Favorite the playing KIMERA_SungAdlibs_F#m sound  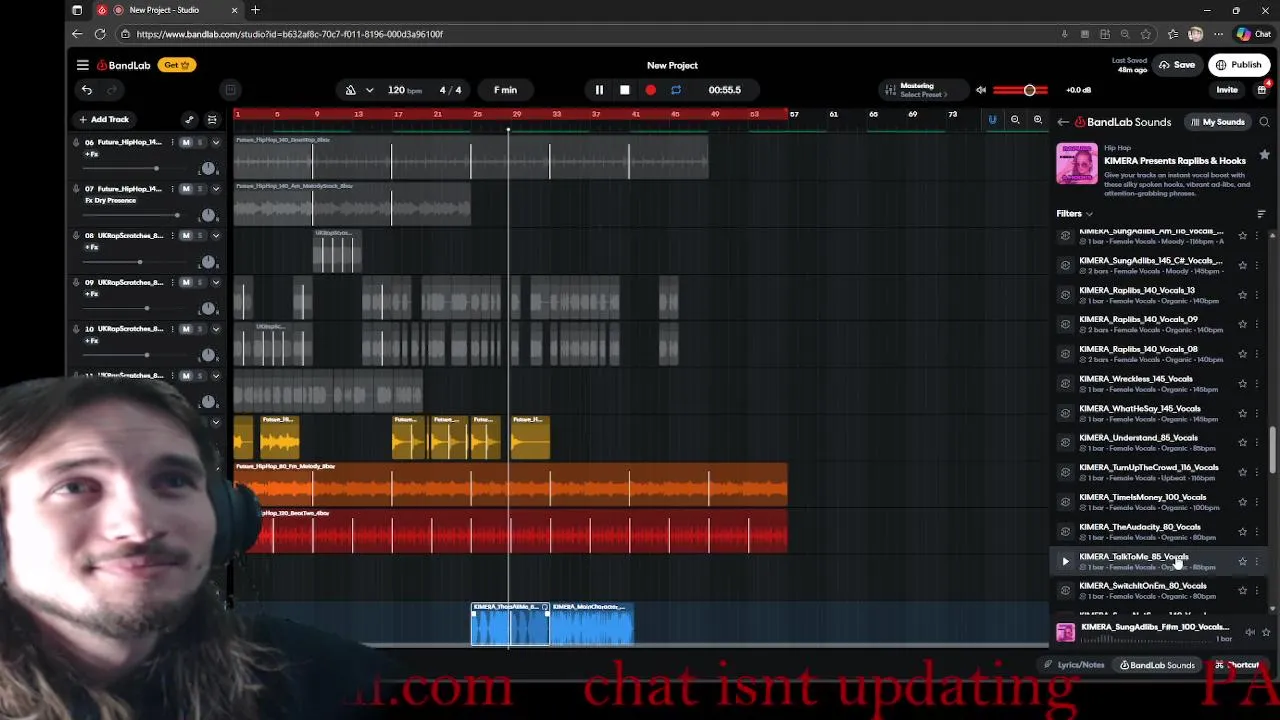pyautogui.click(x=1266, y=632)
